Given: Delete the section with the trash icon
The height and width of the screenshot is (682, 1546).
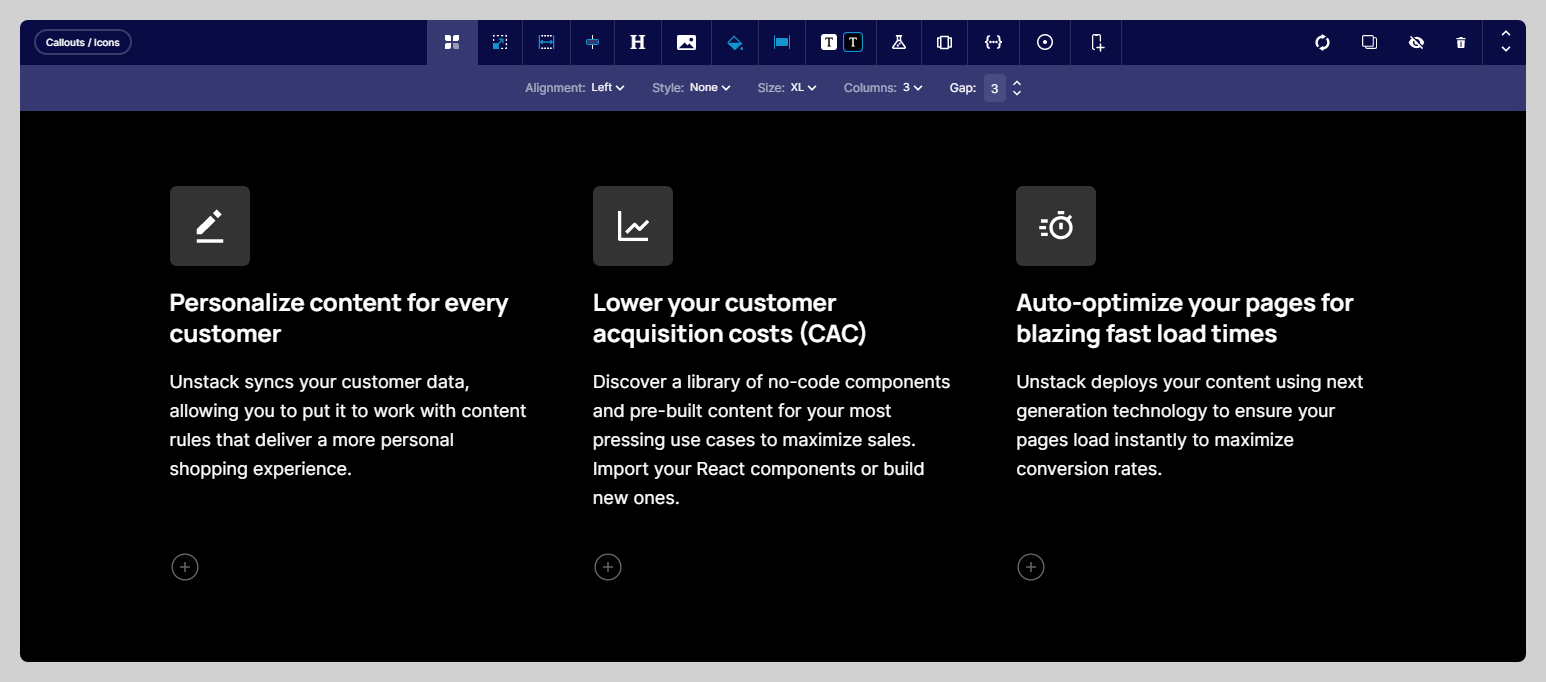Looking at the screenshot, I should pyautogui.click(x=1461, y=42).
